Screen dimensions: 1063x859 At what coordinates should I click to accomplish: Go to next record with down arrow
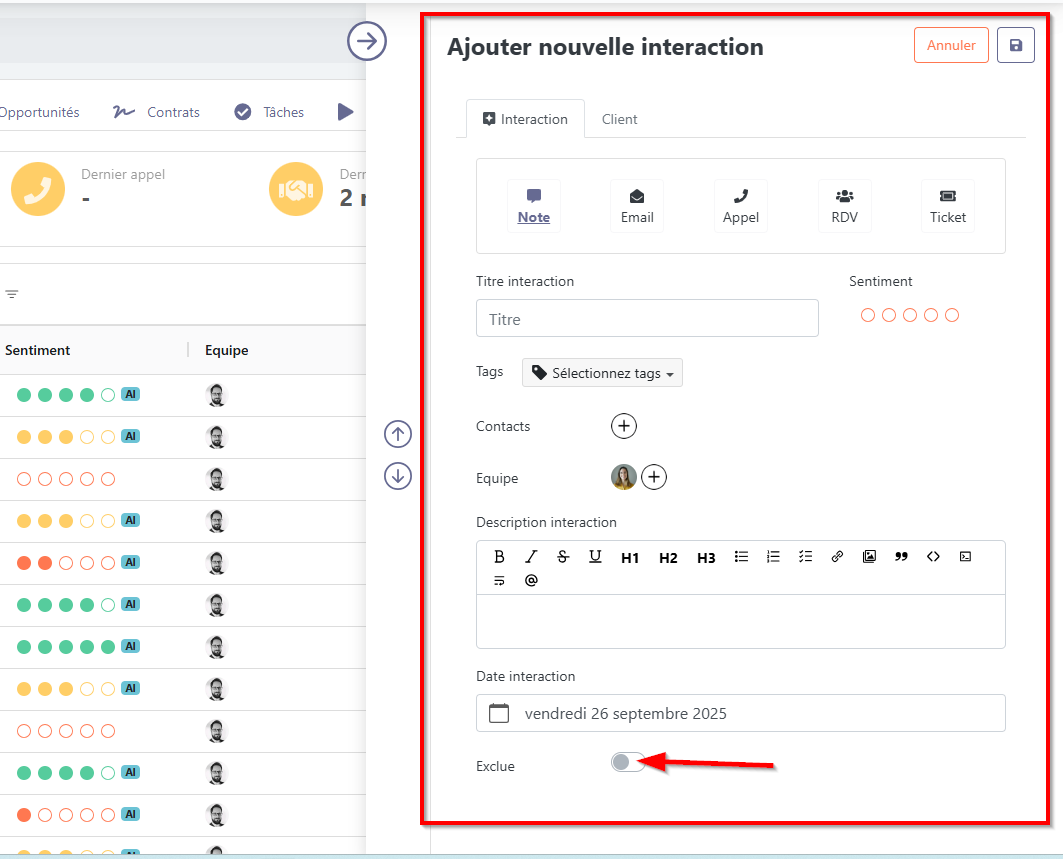pos(398,476)
